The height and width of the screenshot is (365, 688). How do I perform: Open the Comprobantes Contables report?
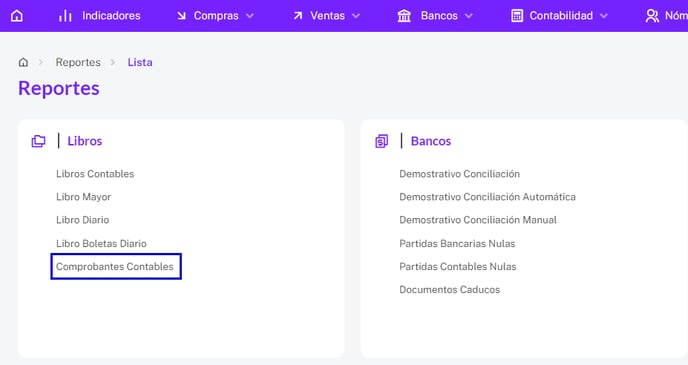coord(115,266)
